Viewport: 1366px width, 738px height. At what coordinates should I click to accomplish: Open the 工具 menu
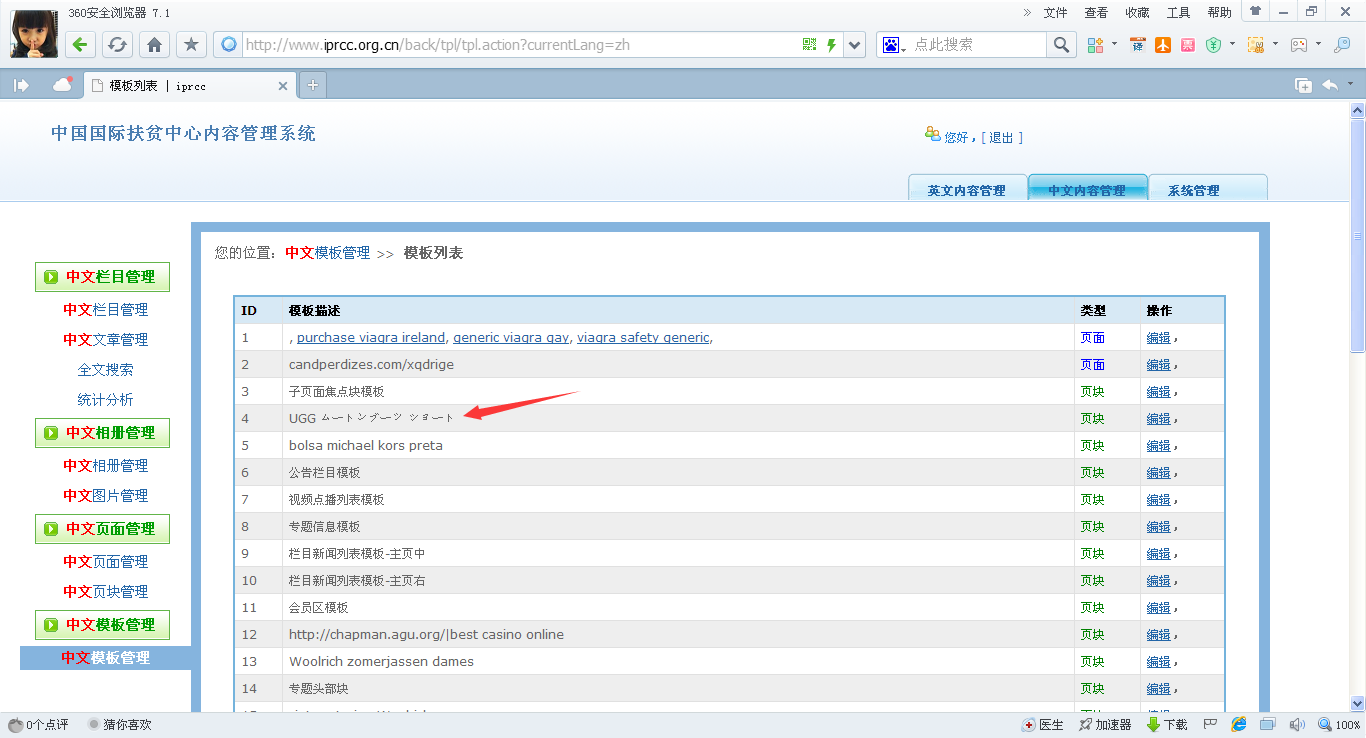pos(1179,13)
